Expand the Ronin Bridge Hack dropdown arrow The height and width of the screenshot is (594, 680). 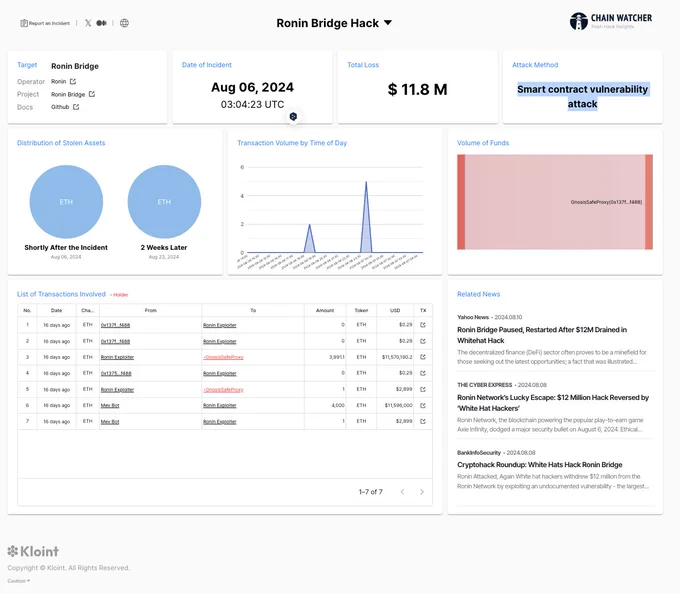coord(388,23)
